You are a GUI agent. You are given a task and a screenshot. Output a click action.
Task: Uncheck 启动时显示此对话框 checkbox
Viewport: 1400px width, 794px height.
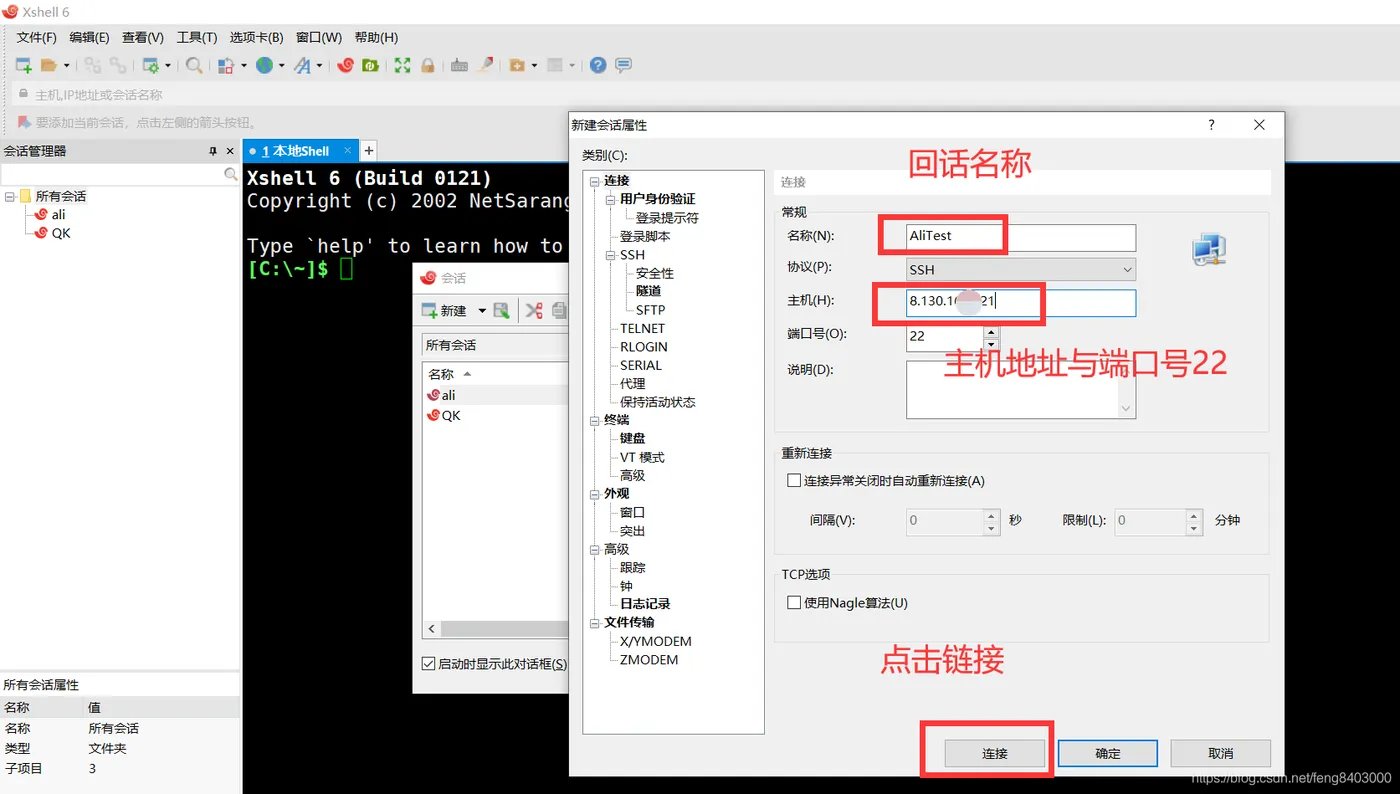pyautogui.click(x=429, y=664)
